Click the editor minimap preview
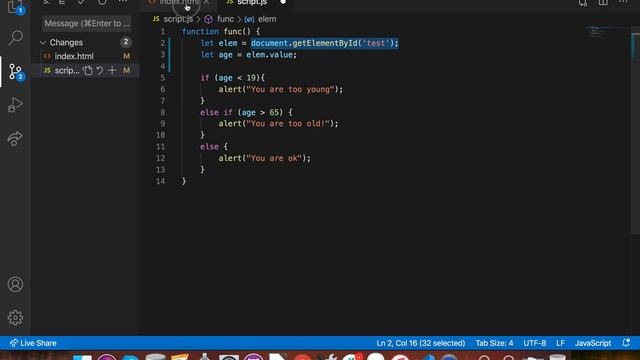The image size is (640, 360). 598,33
